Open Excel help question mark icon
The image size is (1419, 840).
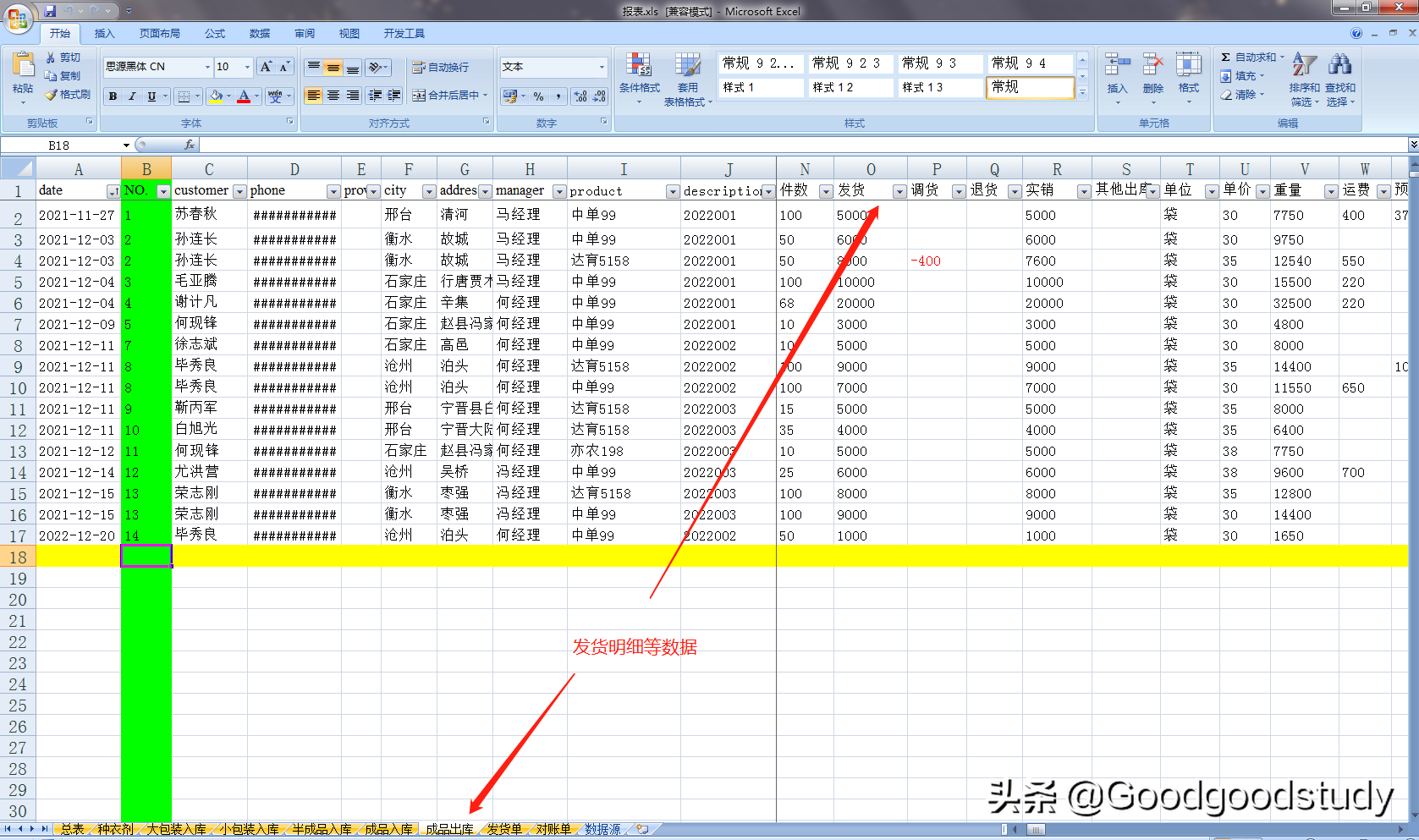pyautogui.click(x=1356, y=33)
